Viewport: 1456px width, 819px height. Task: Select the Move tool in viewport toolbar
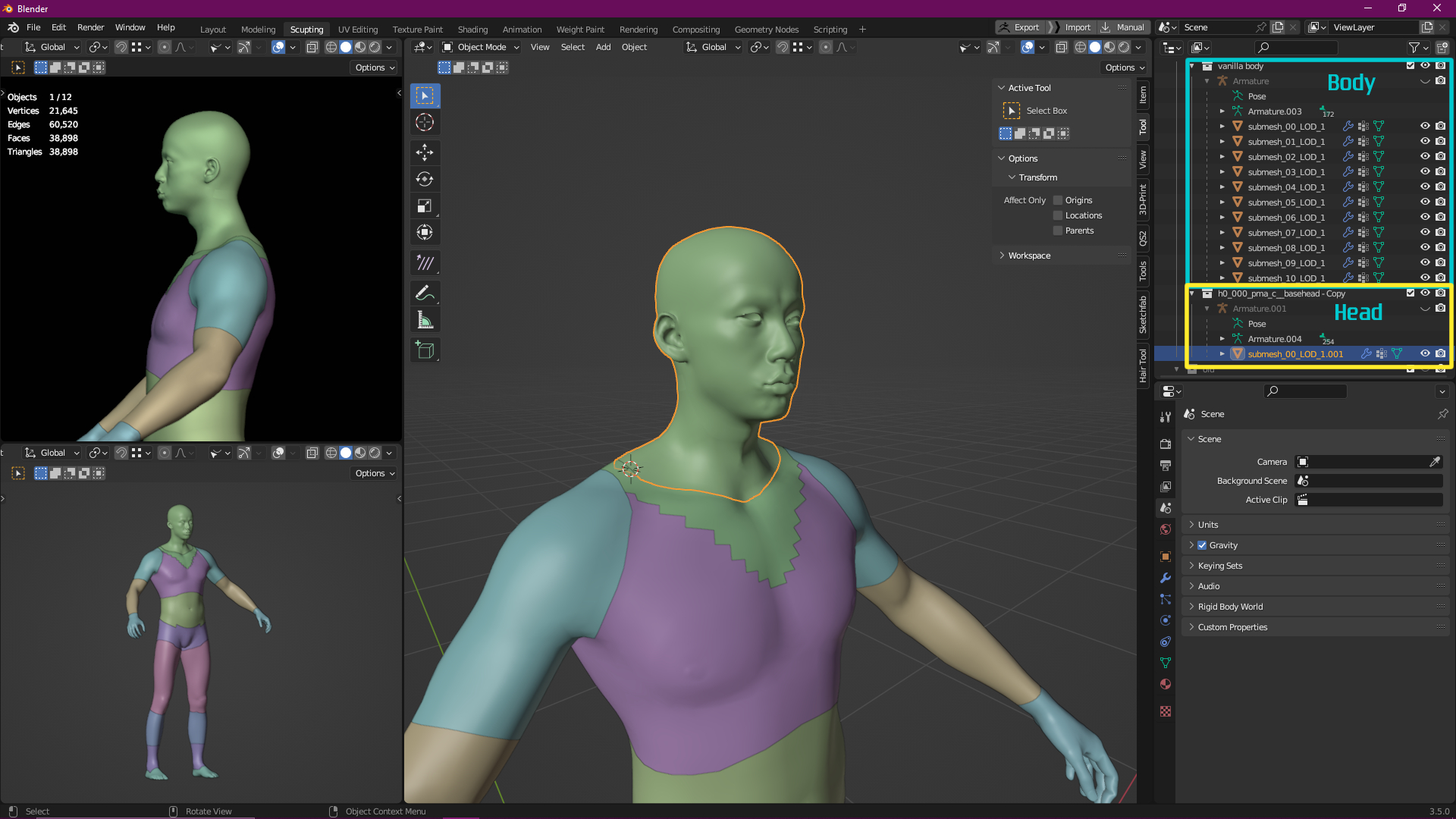tap(425, 152)
